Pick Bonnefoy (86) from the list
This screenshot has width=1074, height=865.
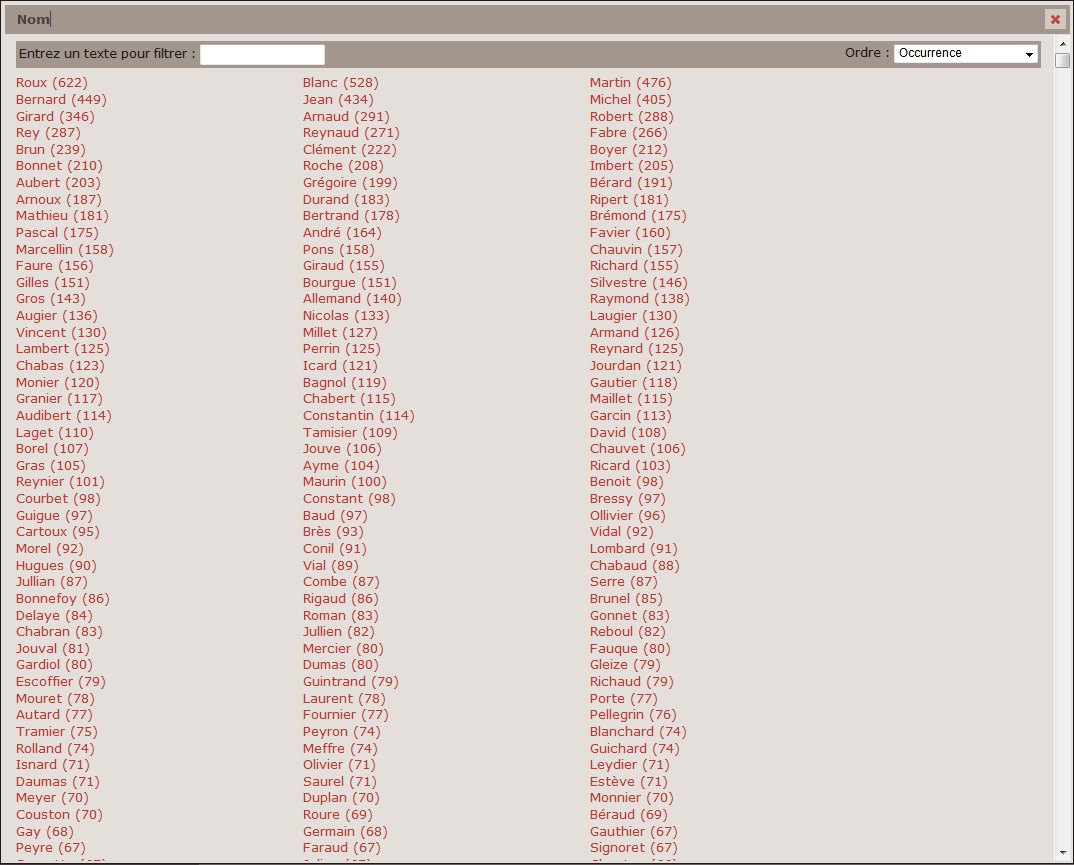pyautogui.click(x=63, y=599)
